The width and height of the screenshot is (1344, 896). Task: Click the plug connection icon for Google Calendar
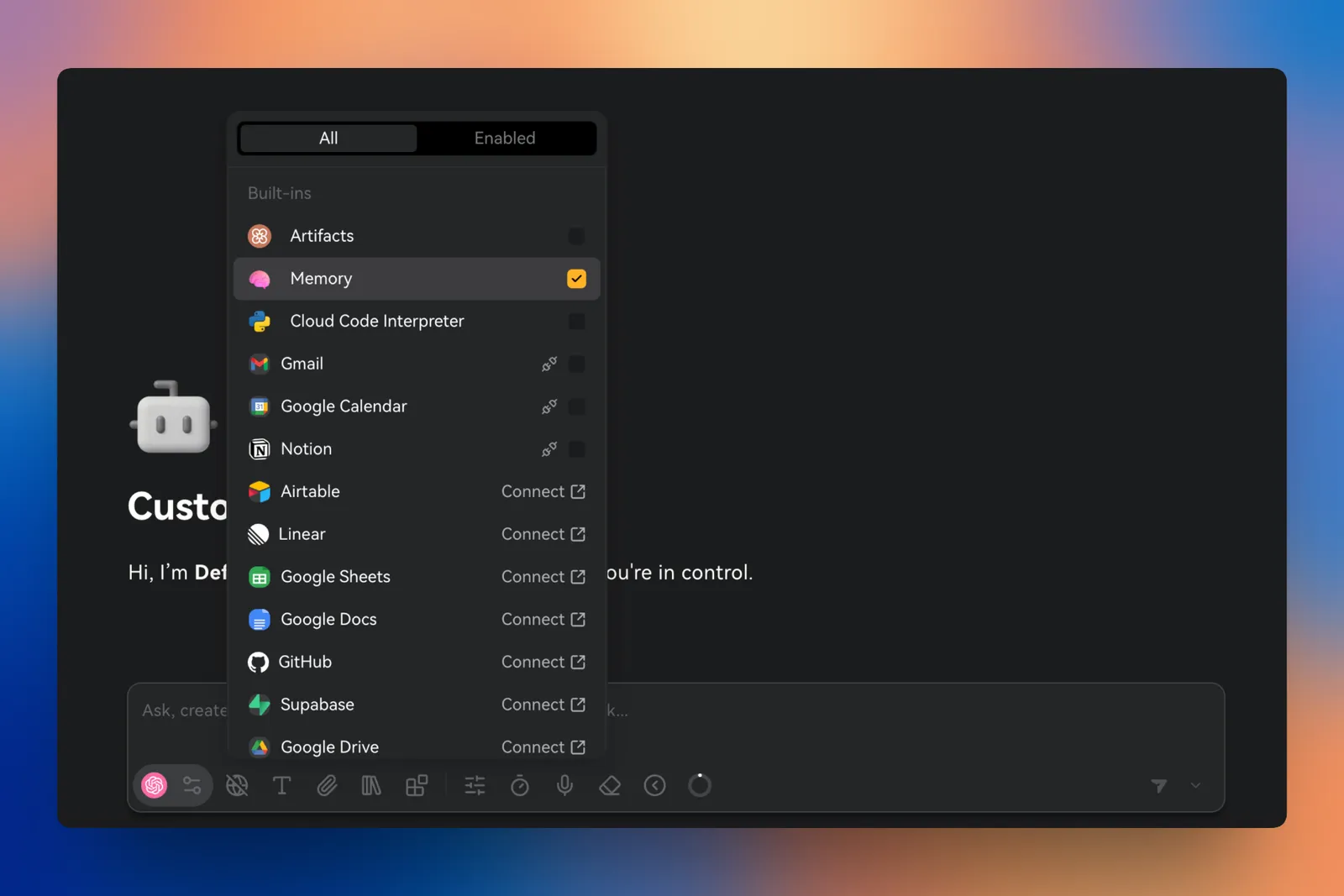pos(549,406)
